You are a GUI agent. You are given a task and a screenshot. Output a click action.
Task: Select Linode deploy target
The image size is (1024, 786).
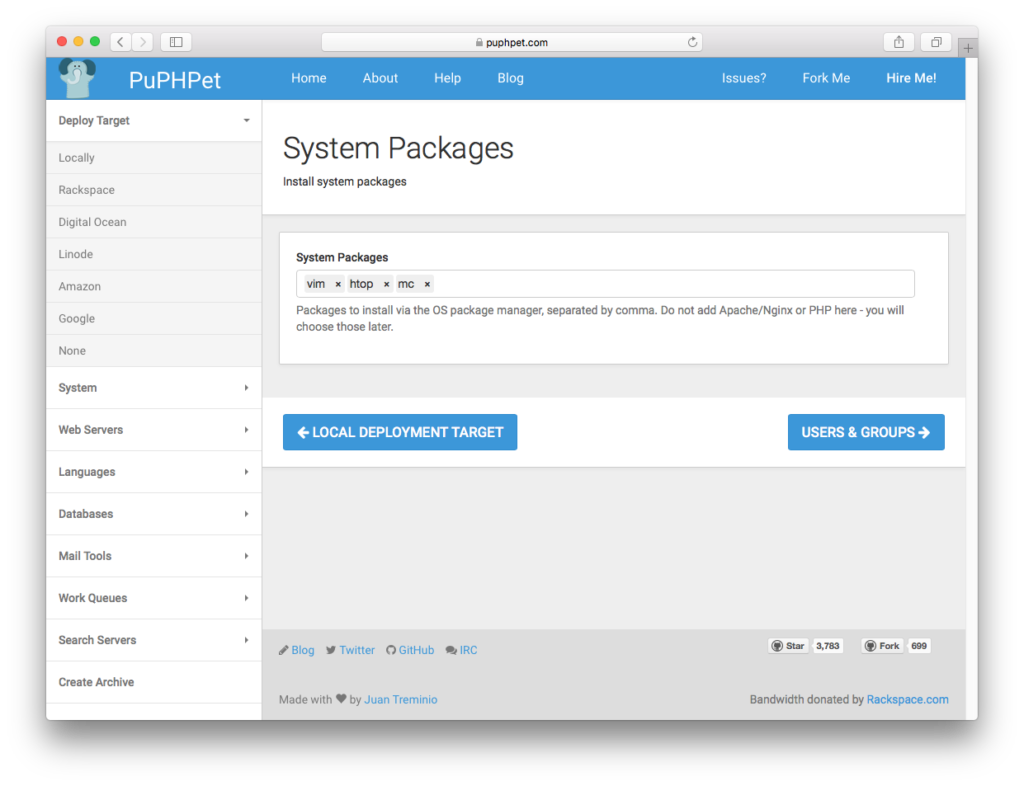[x=154, y=254]
